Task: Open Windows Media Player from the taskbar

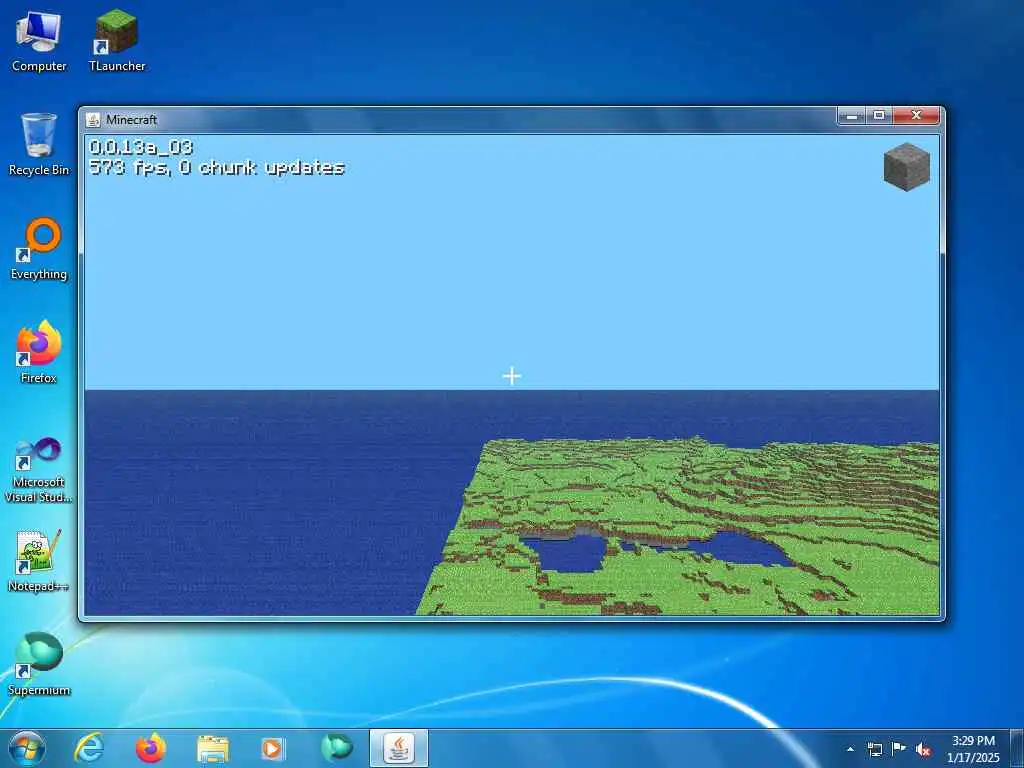Action: (x=273, y=748)
